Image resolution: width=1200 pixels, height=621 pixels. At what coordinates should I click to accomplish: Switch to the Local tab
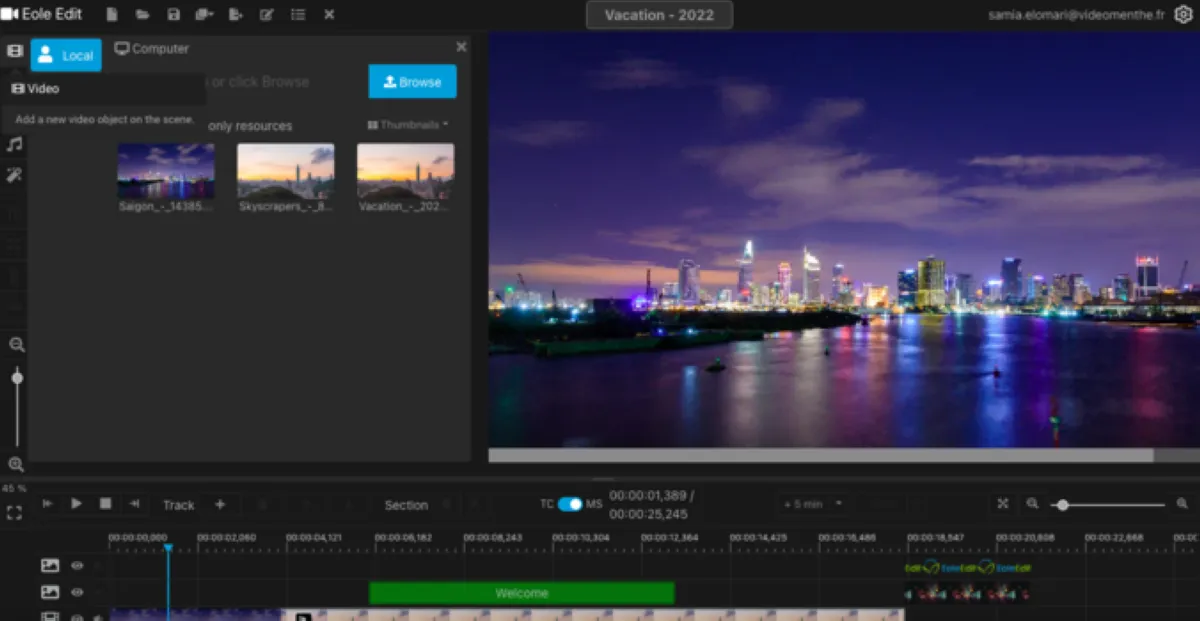(x=66, y=55)
